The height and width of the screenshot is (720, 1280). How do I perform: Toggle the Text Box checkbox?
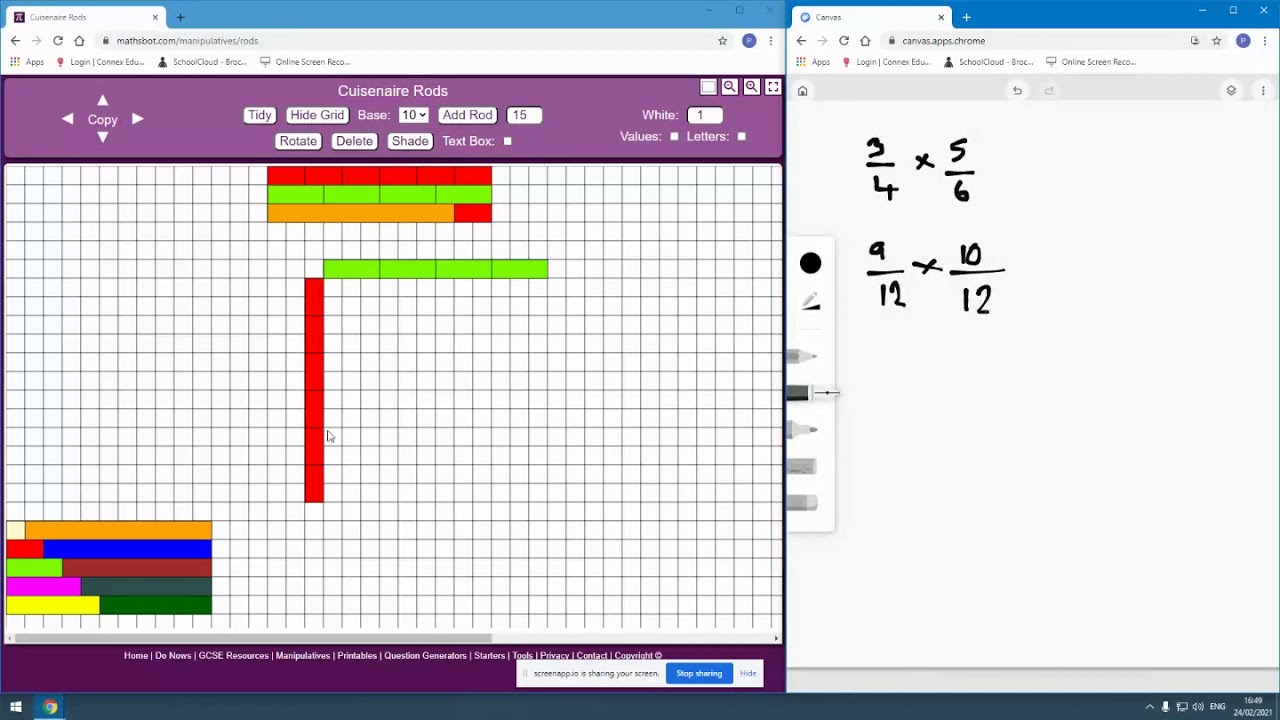(x=507, y=141)
